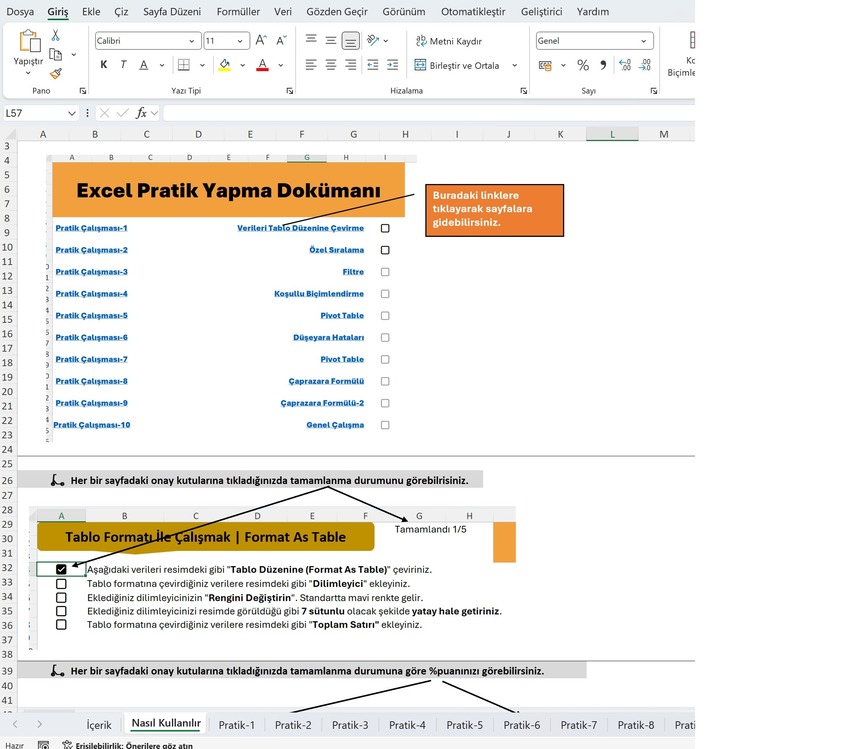843x749 pixels.
Task: Open the Dosya menu
Action: pyautogui.click(x=20, y=11)
